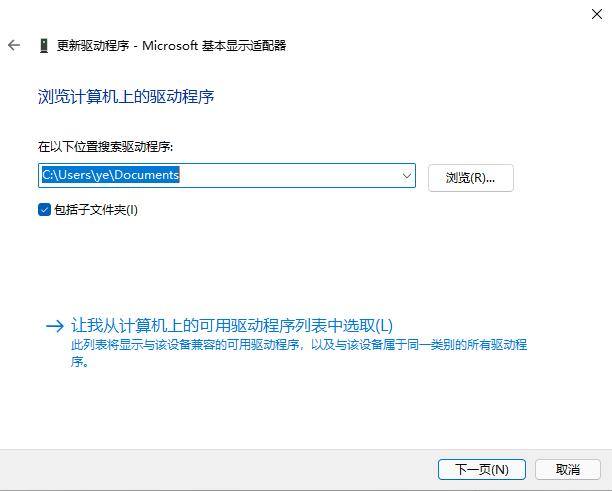The height and width of the screenshot is (491, 612).
Task: Expand the driver search path dropdown arrow
Action: [x=407, y=175]
